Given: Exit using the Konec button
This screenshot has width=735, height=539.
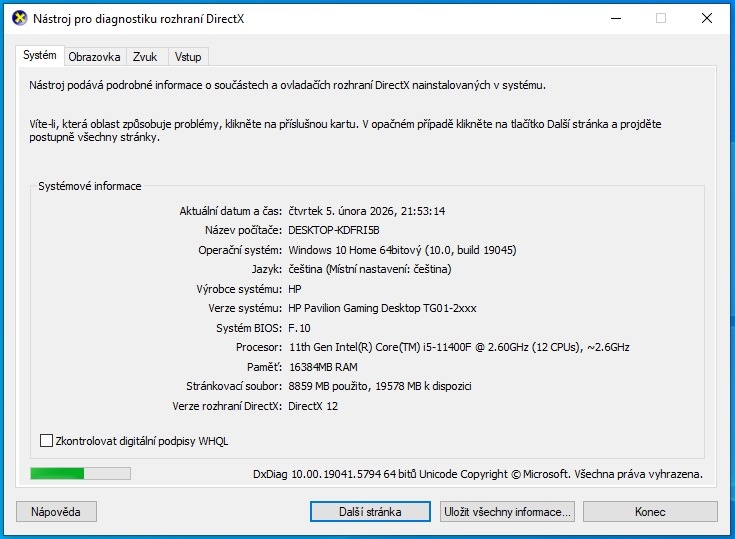Looking at the screenshot, I should pyautogui.click(x=650, y=512).
